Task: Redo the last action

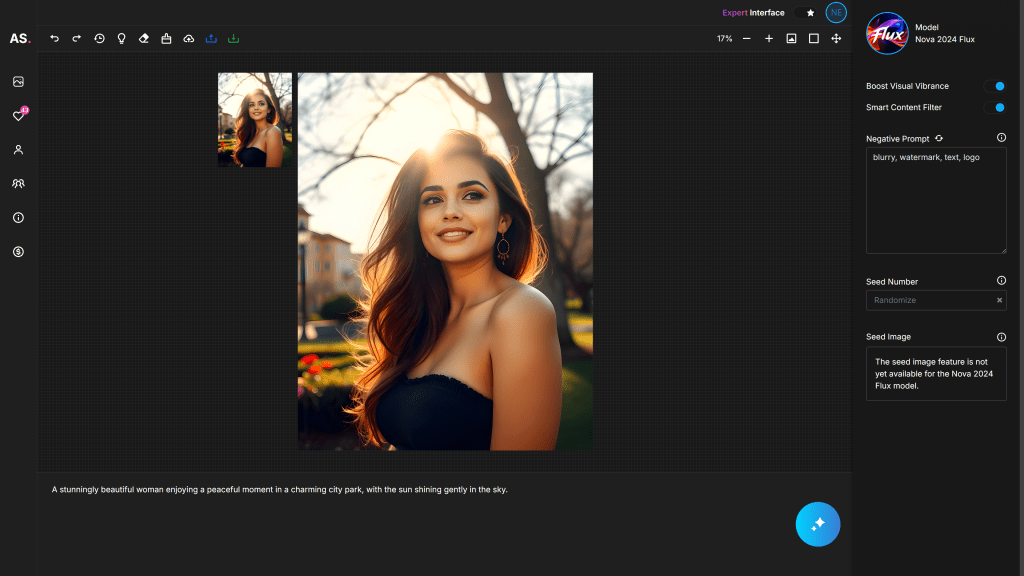Action: coord(75,39)
